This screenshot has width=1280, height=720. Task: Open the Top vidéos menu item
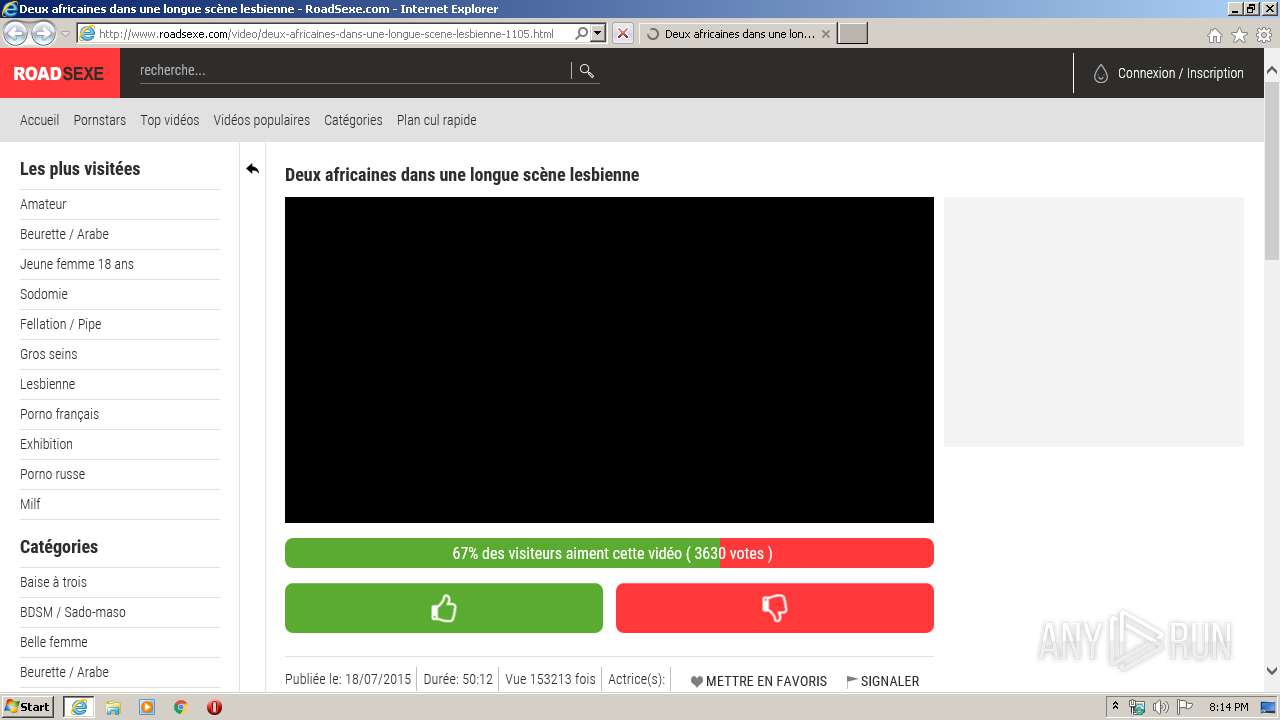tap(169, 120)
